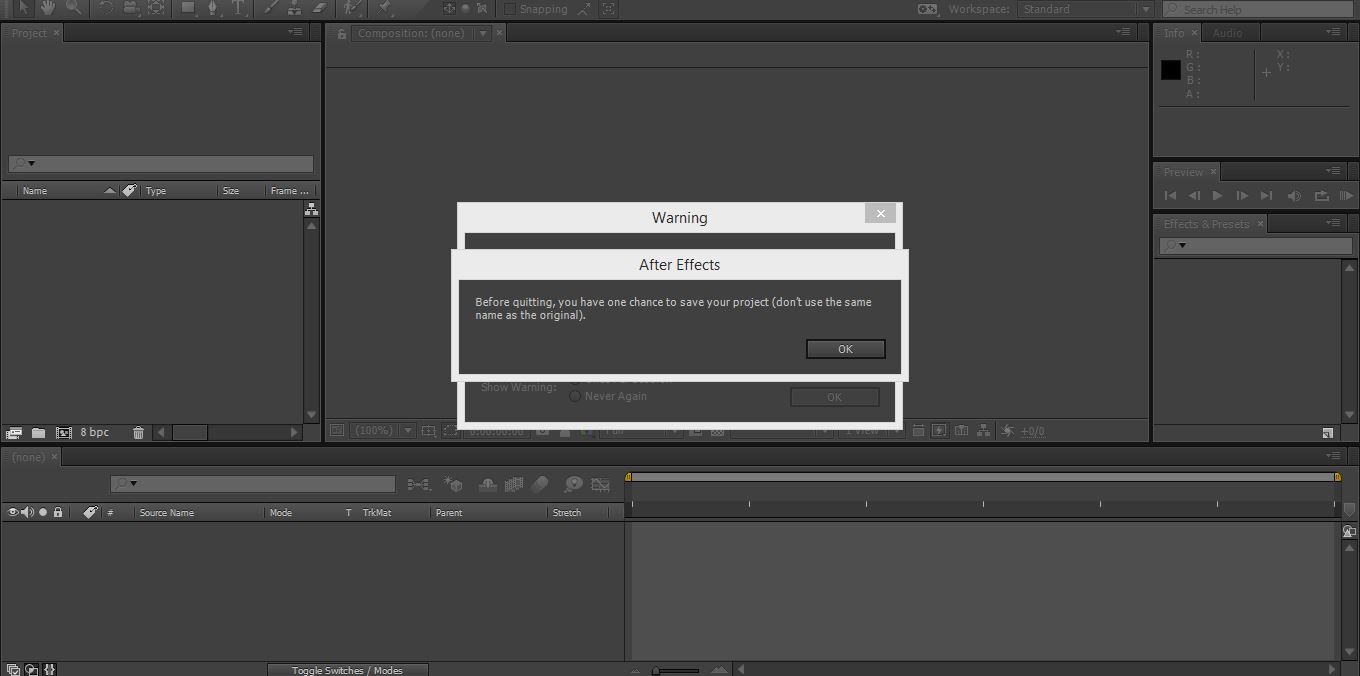Click the 8 bpc color depth setting
The width and height of the screenshot is (1360, 676).
[x=95, y=432]
